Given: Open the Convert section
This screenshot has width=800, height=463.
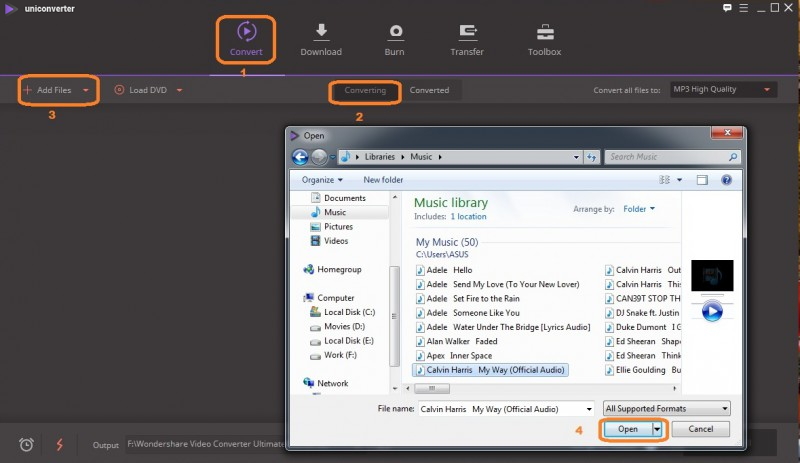Looking at the screenshot, I should tap(246, 40).
